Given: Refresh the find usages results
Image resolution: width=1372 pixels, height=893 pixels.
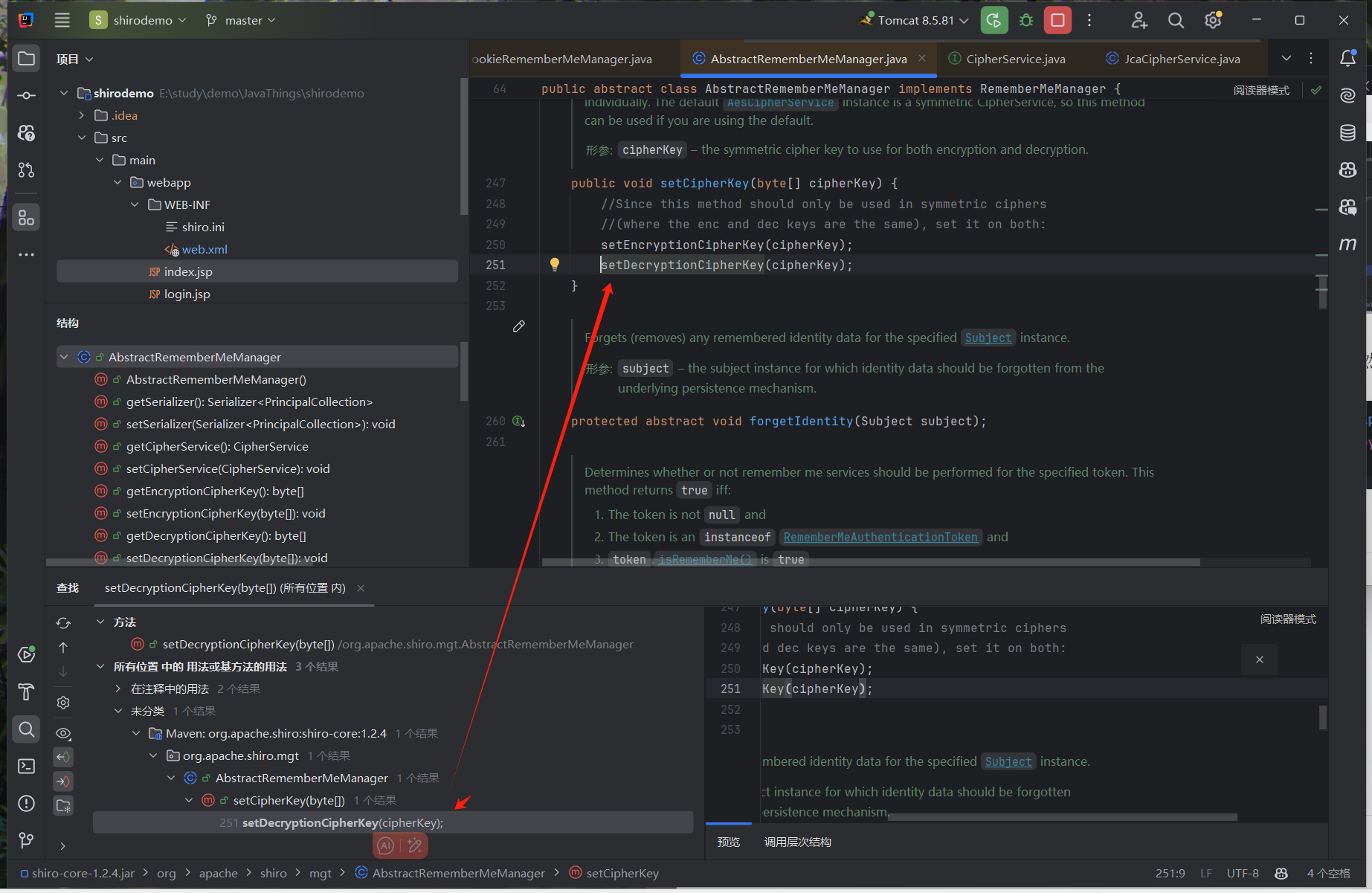Looking at the screenshot, I should coord(63,622).
